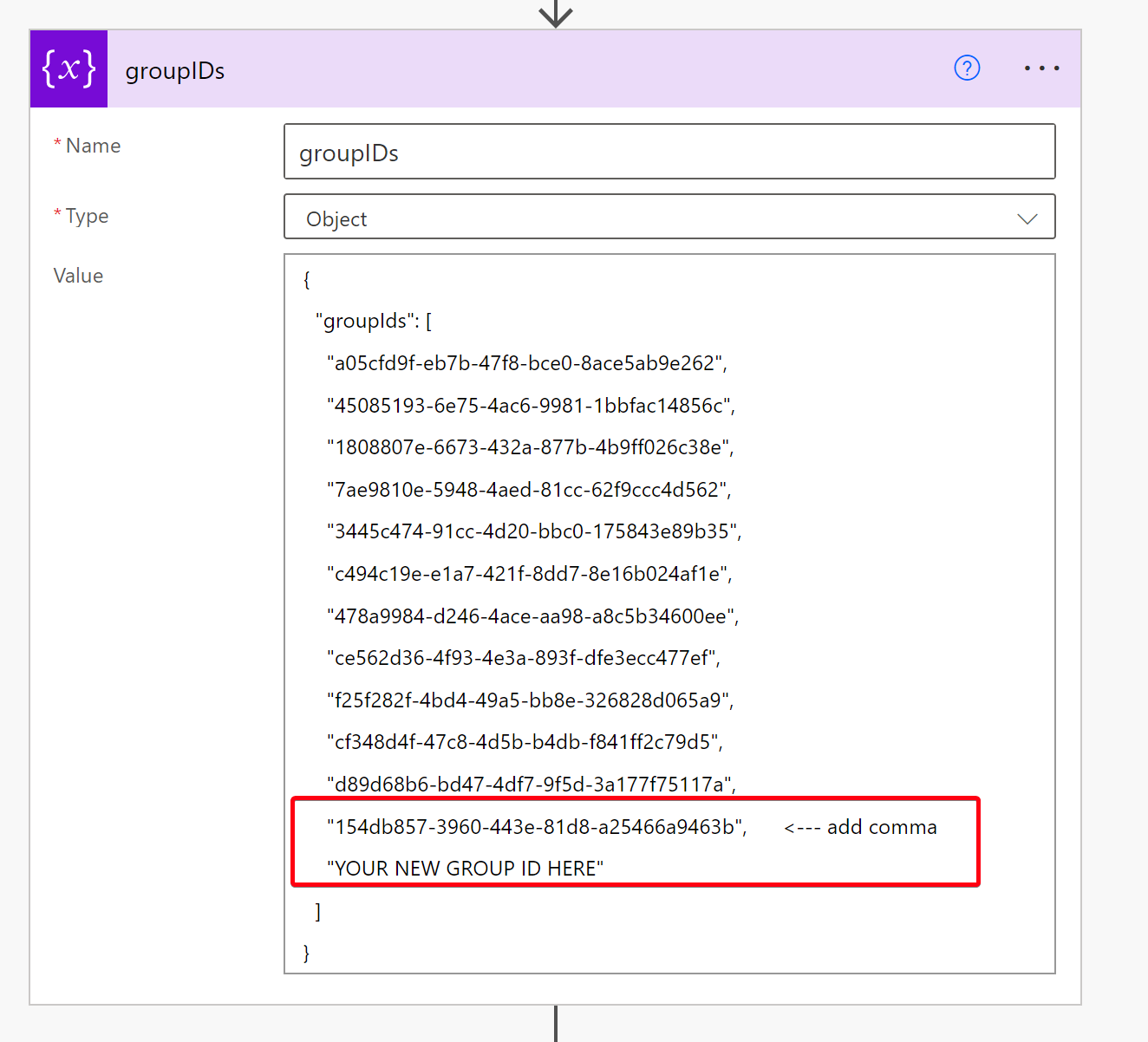
Task: Click the cf348d4f-47c8-4d5b-b4db-f841ff2c79d5 line
Action: coord(525,742)
